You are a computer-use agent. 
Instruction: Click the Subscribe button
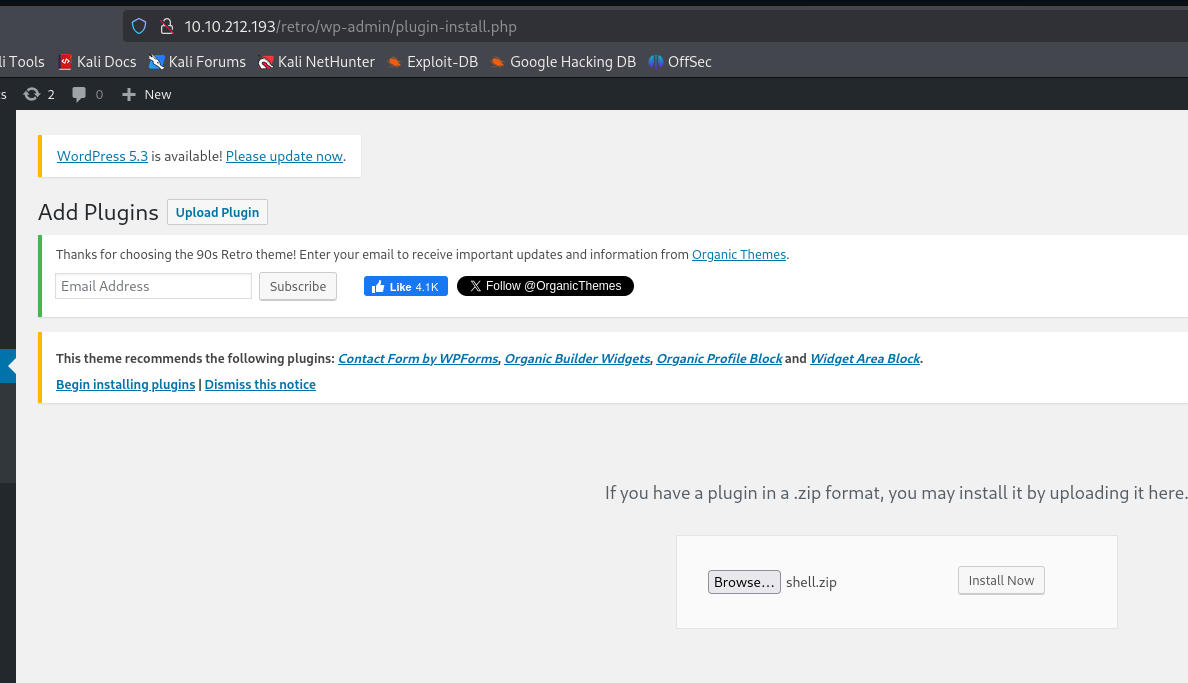pos(298,286)
